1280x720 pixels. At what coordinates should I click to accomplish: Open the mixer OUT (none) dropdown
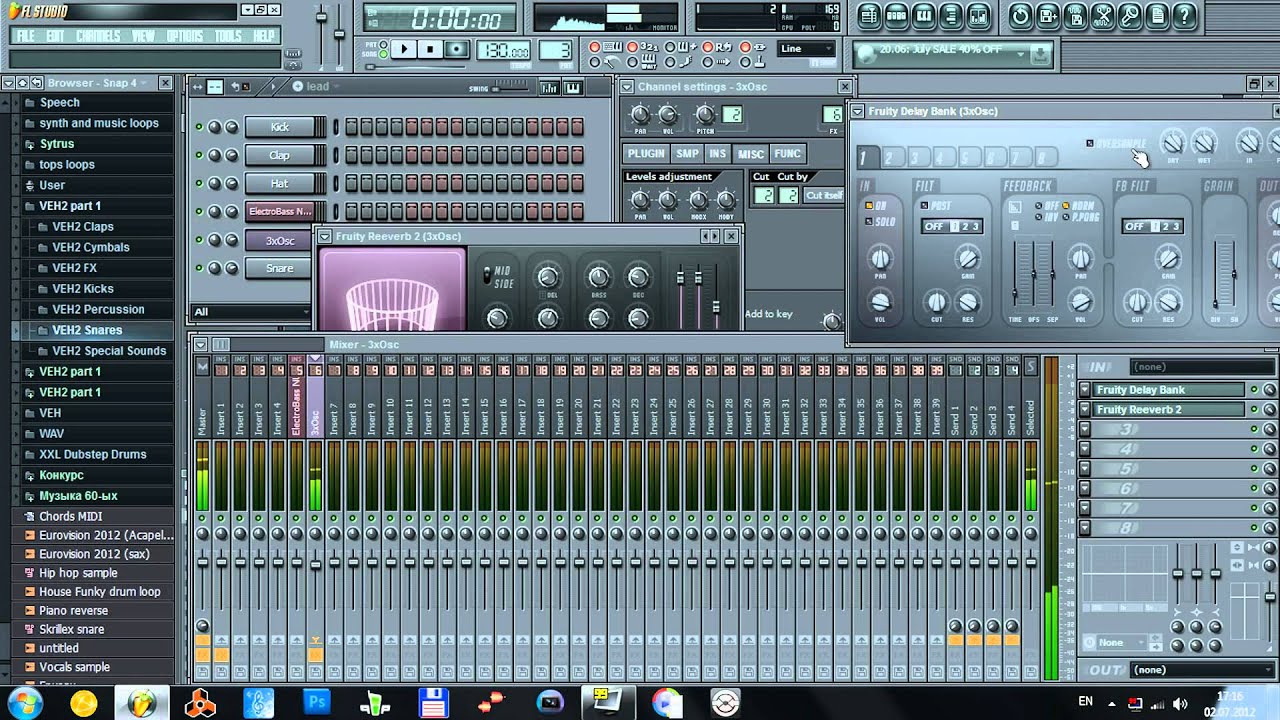(x=1204, y=670)
